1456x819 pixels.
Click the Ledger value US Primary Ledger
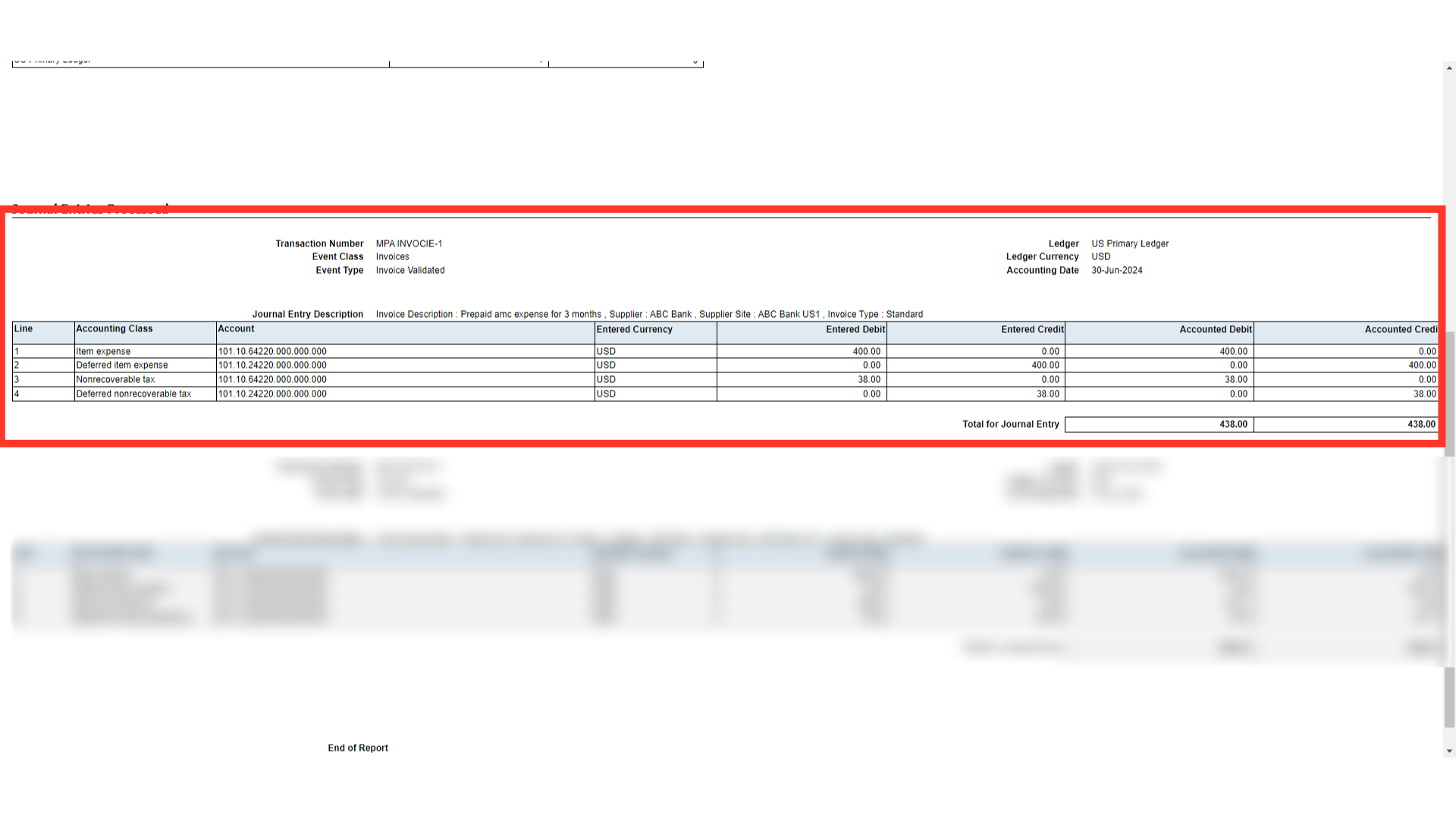click(x=1130, y=243)
